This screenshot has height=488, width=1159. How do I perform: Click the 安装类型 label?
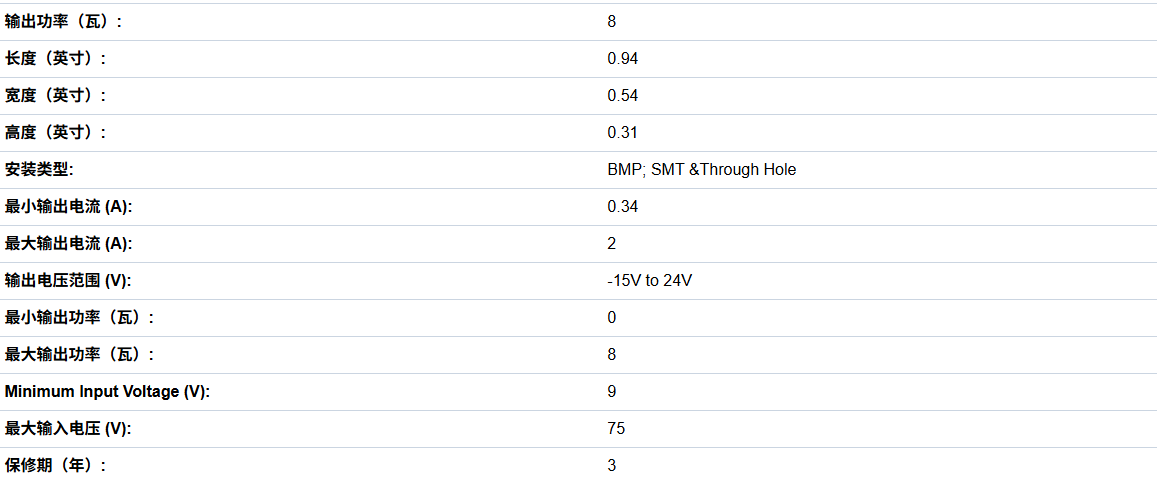coord(39,169)
